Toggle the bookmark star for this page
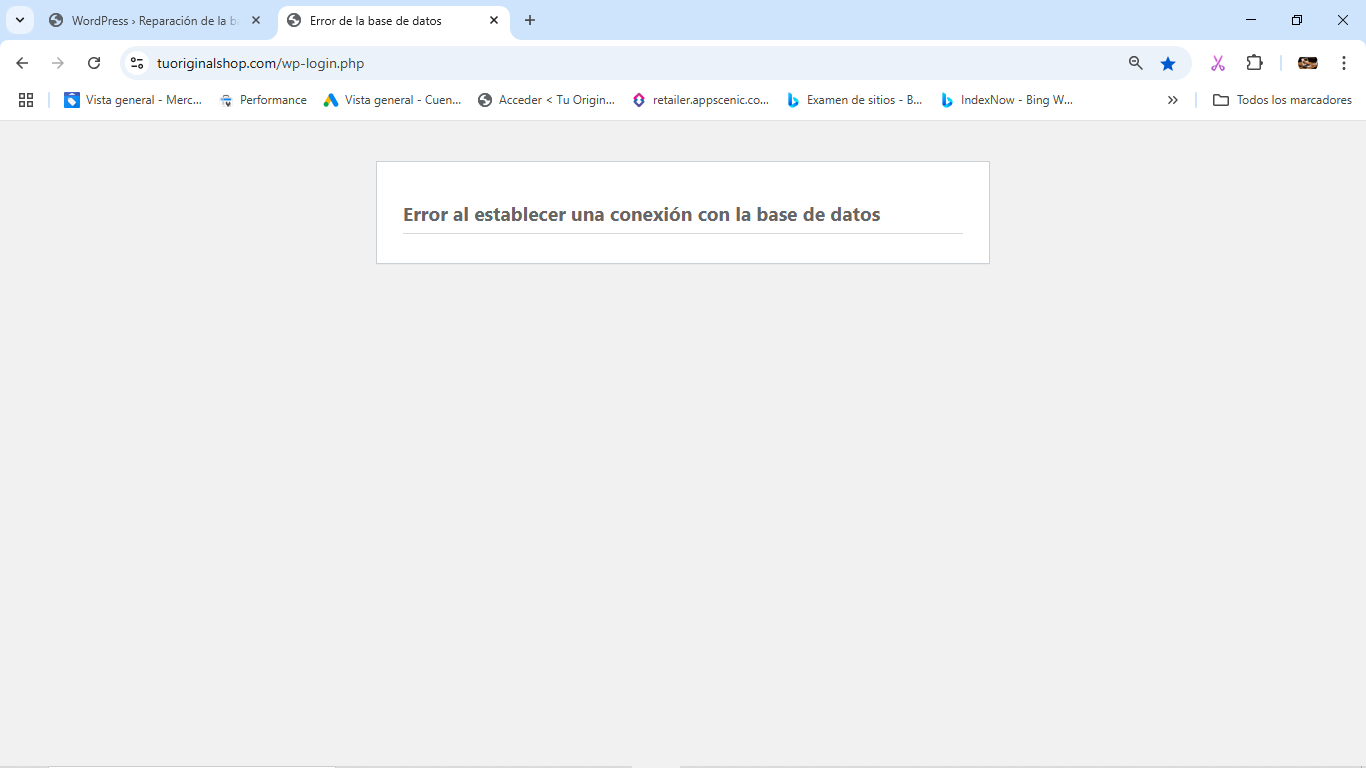Image resolution: width=1366 pixels, height=768 pixels. (x=1168, y=63)
